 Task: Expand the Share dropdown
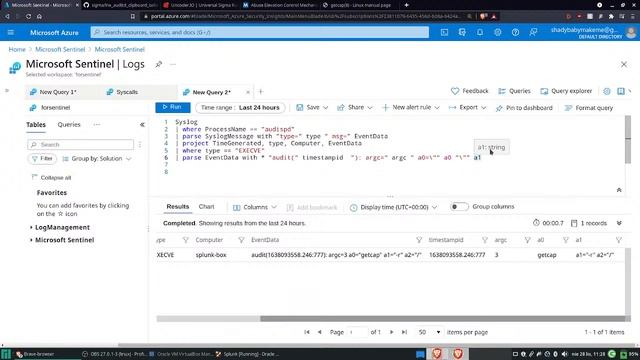(370, 108)
